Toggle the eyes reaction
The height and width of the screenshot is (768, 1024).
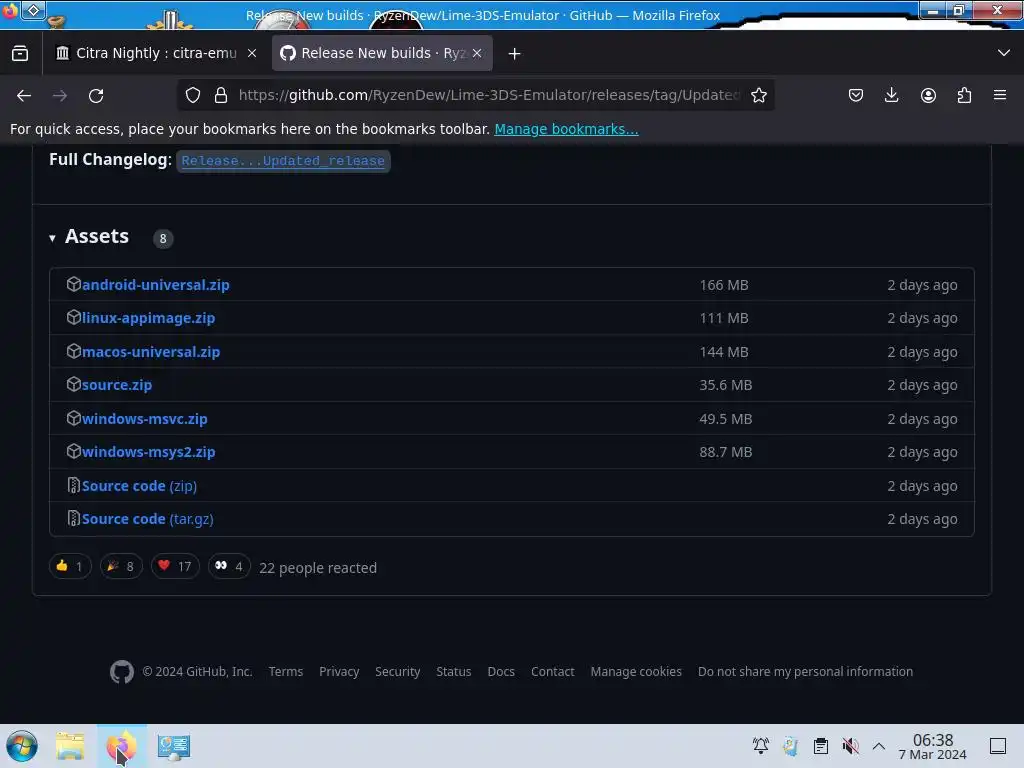229,566
